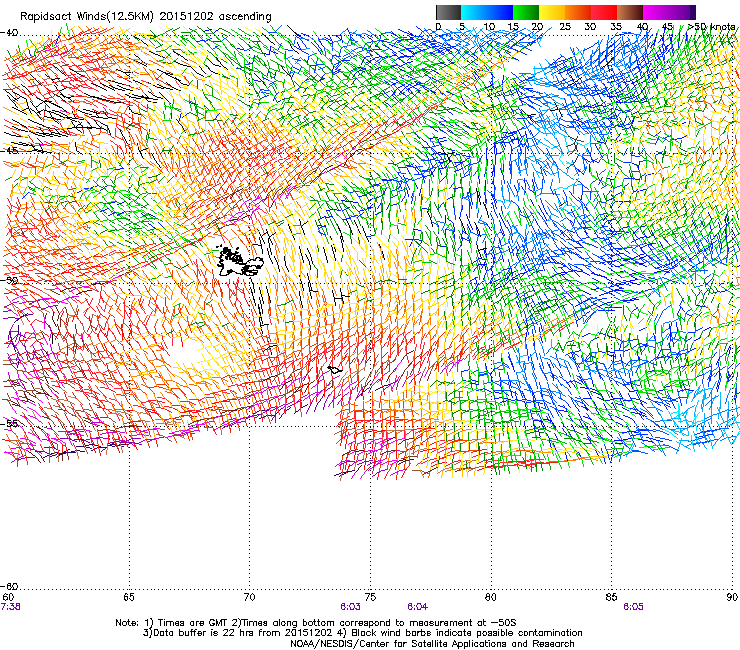Viewport: 740px width, 650px height.
Task: Click the NOAA/NESDIS credit line
Action: tap(432, 644)
